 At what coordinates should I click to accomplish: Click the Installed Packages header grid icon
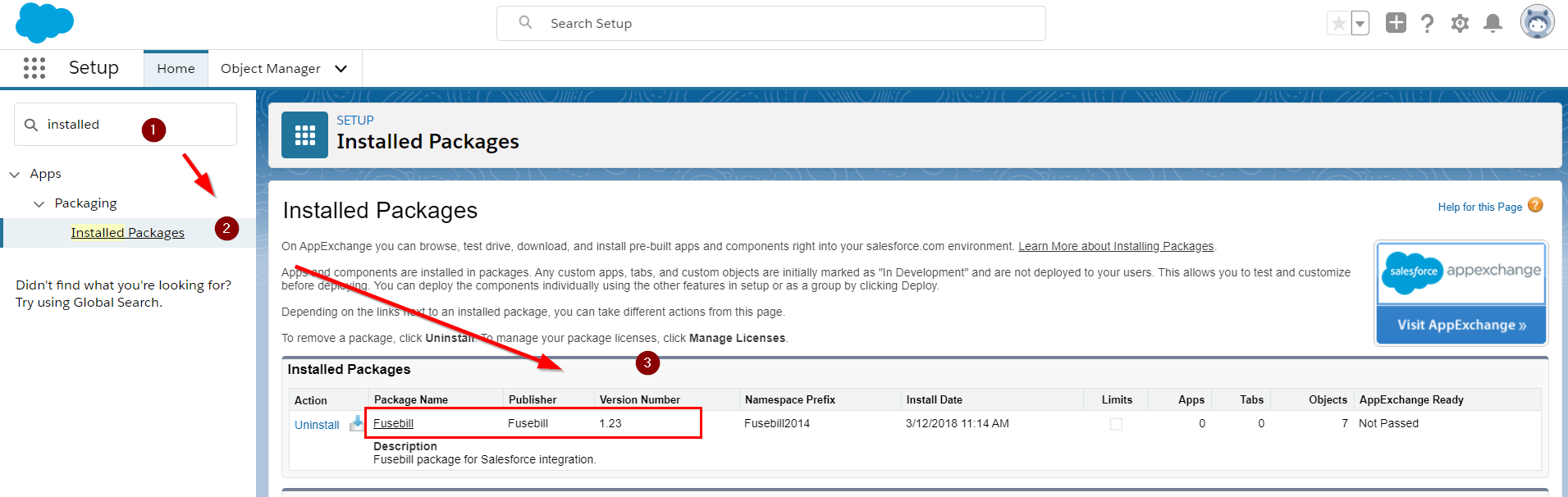click(304, 135)
